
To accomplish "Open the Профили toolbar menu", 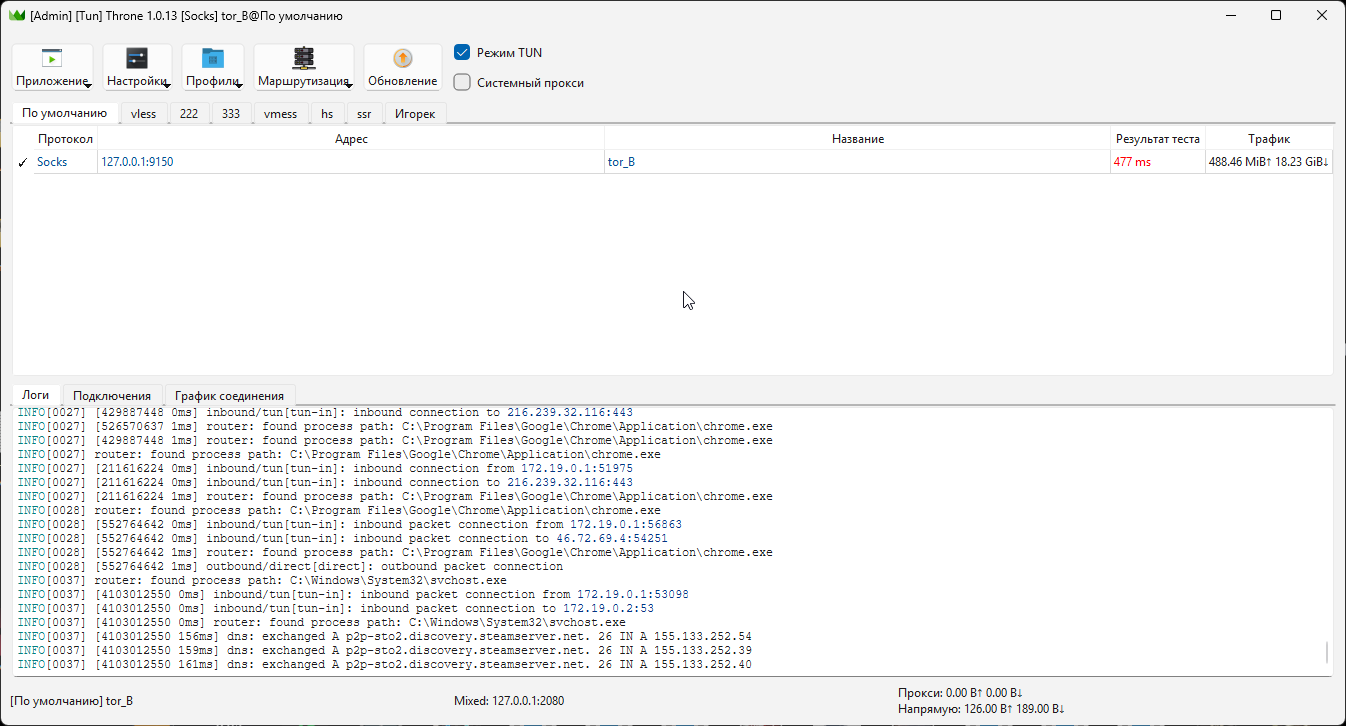I will pos(213,68).
